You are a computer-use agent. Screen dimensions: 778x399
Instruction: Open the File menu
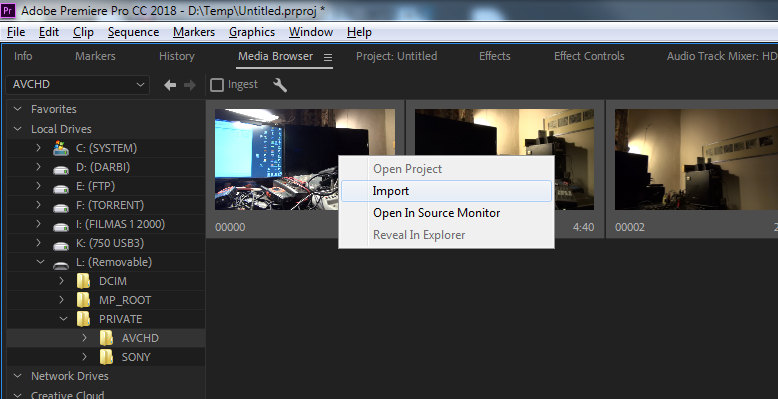16,32
